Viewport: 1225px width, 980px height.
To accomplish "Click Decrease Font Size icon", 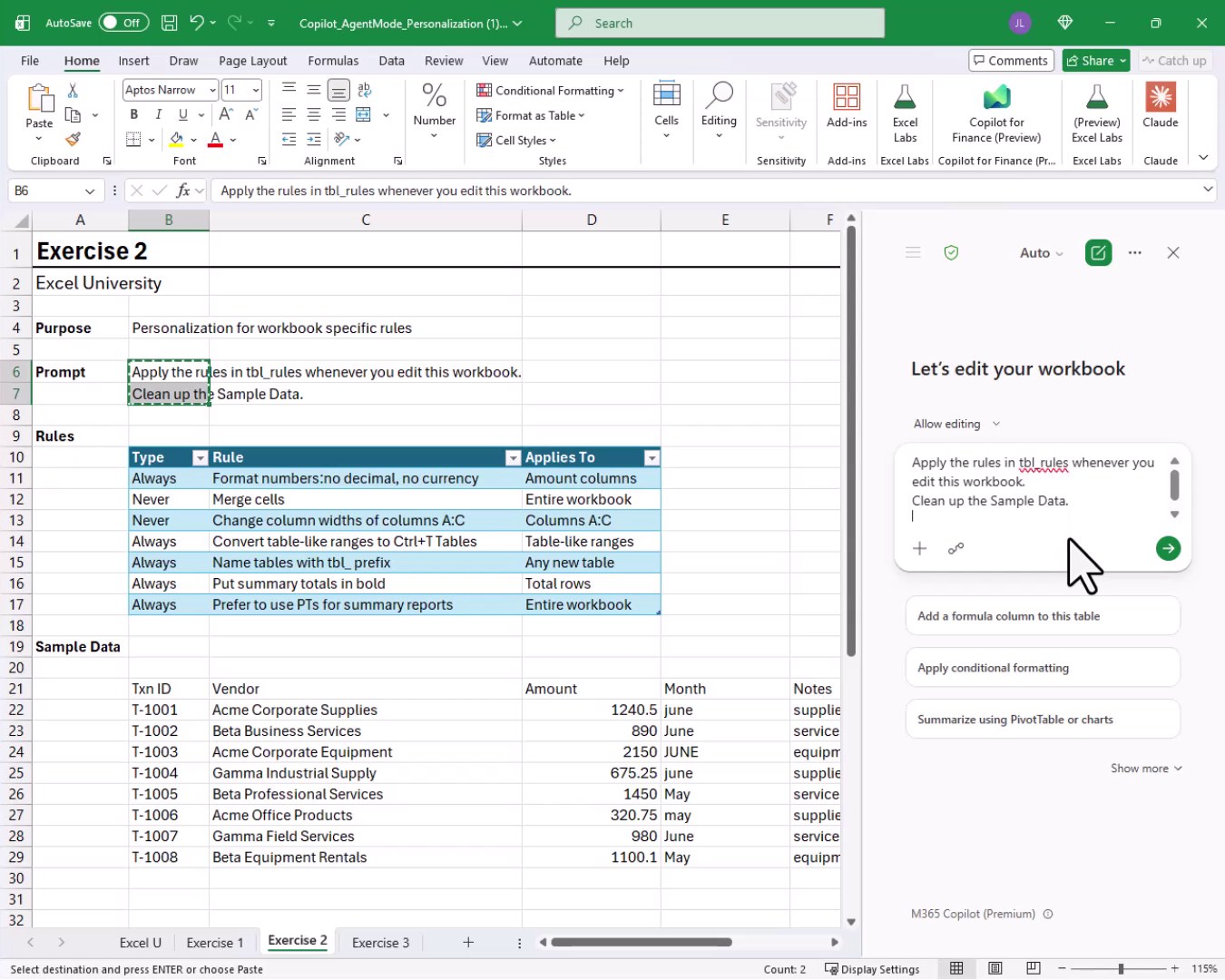I will (251, 114).
